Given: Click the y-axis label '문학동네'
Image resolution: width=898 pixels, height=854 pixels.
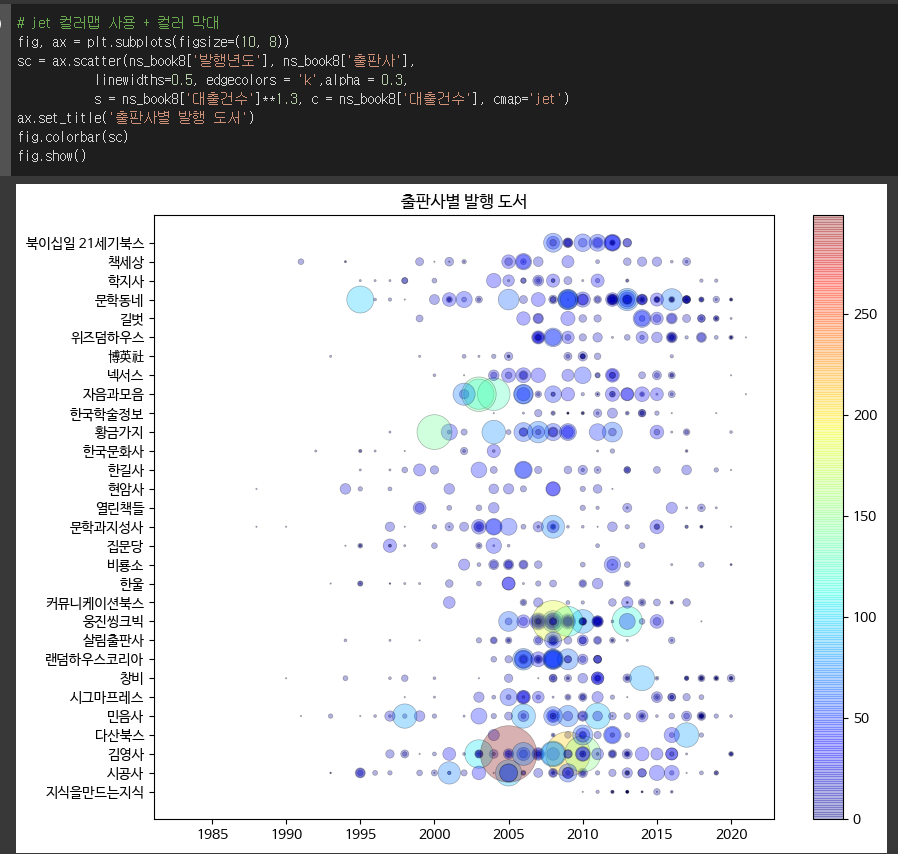Looking at the screenshot, I should [x=119, y=300].
